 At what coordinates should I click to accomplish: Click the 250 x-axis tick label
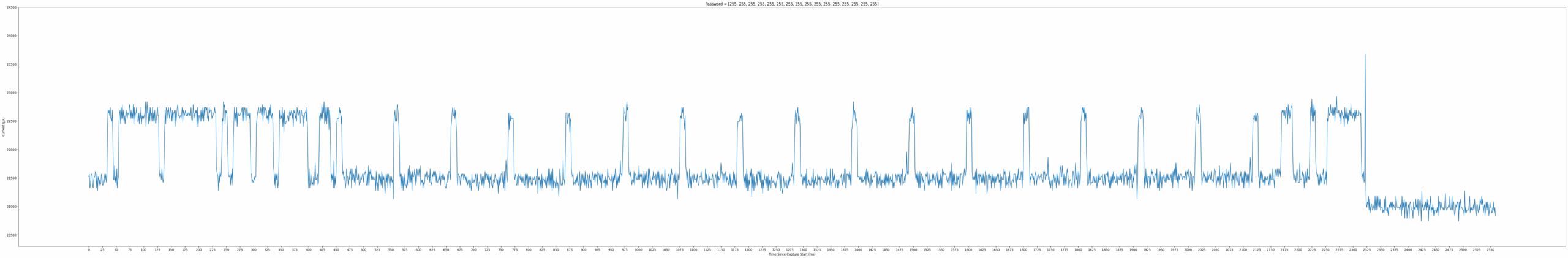pos(226,250)
